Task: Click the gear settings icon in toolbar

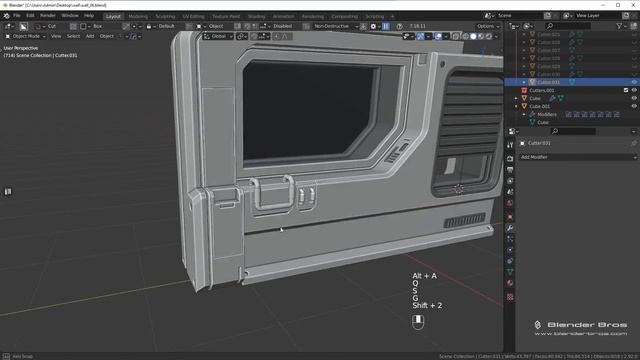Action: [373, 26]
